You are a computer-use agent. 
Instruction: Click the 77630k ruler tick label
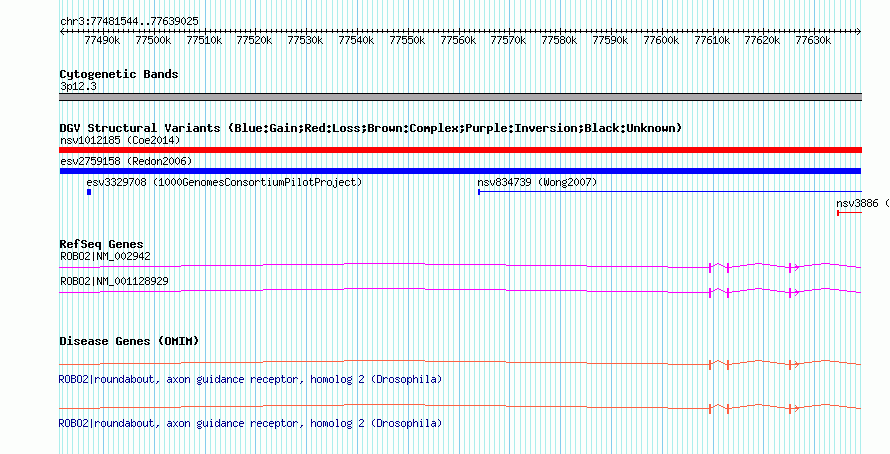[813, 41]
